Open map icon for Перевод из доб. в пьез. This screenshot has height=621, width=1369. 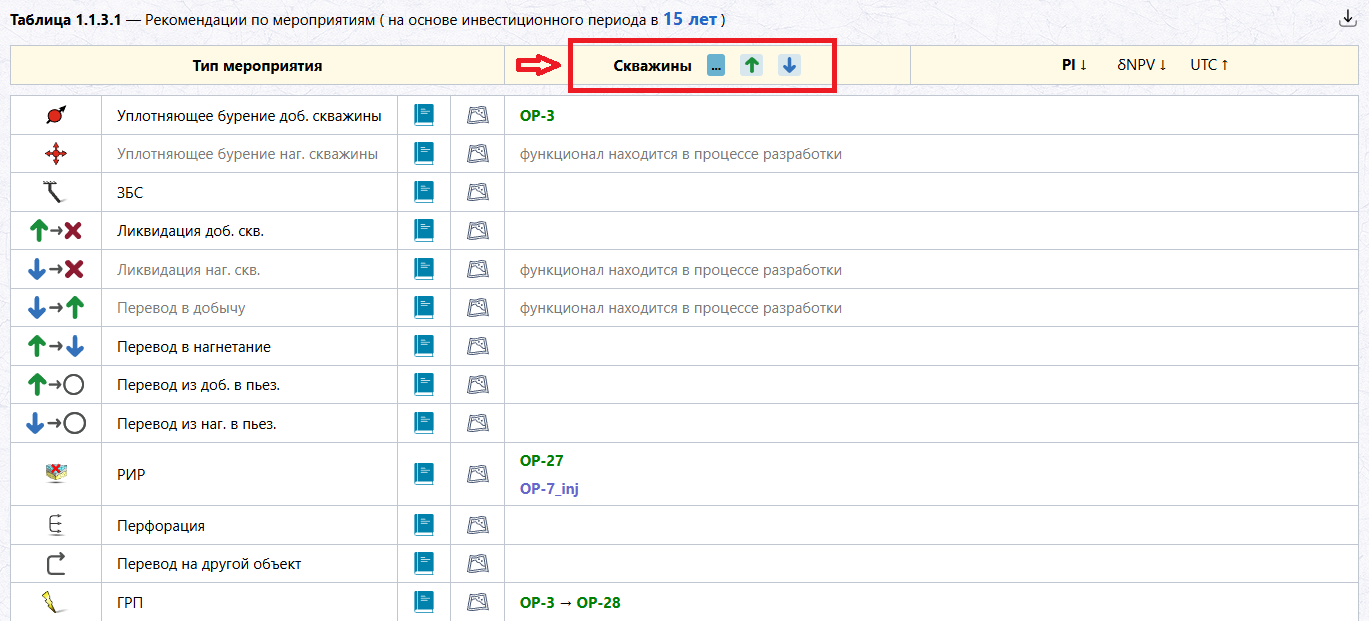click(478, 385)
